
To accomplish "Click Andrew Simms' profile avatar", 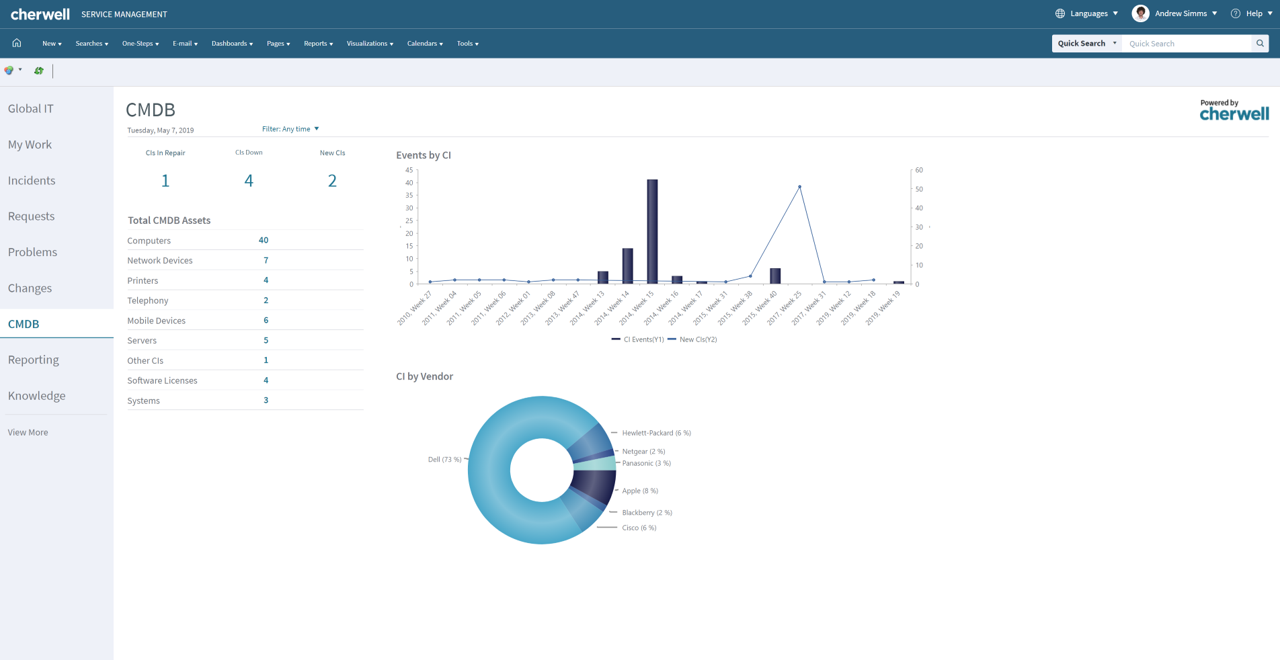I will 1140,14.
